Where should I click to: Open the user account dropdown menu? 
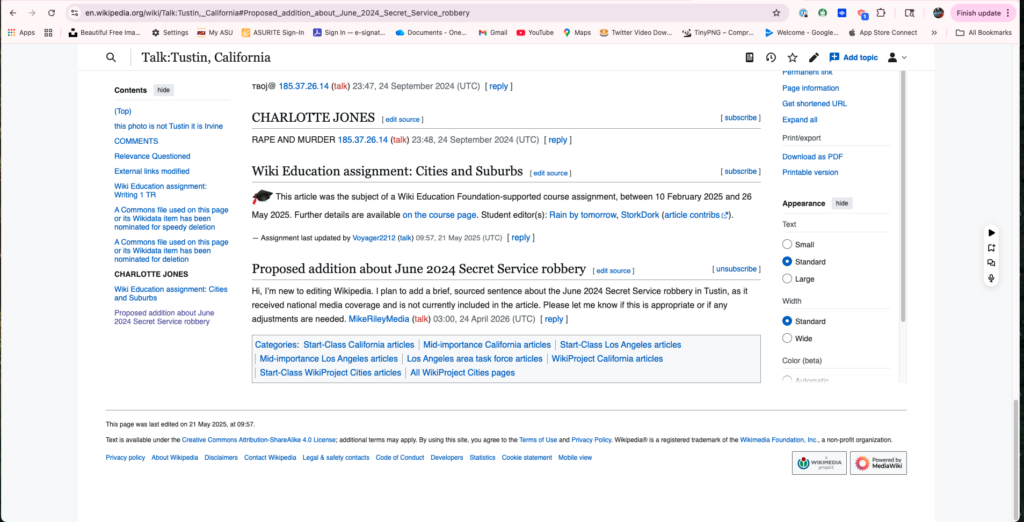coord(897,57)
